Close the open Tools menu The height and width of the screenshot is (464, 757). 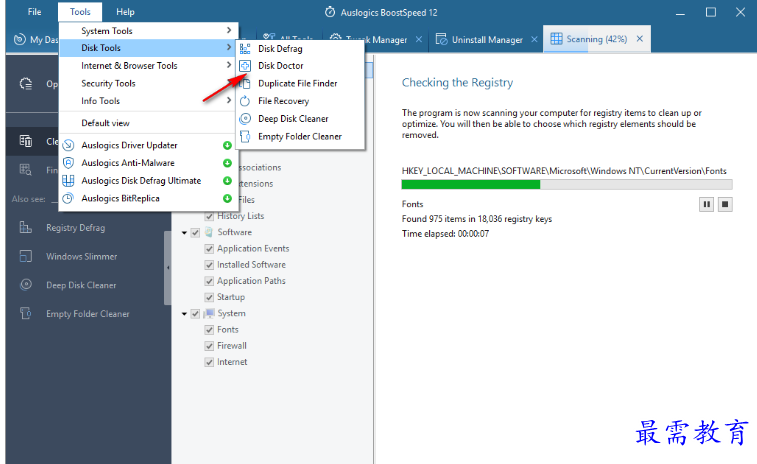(80, 12)
